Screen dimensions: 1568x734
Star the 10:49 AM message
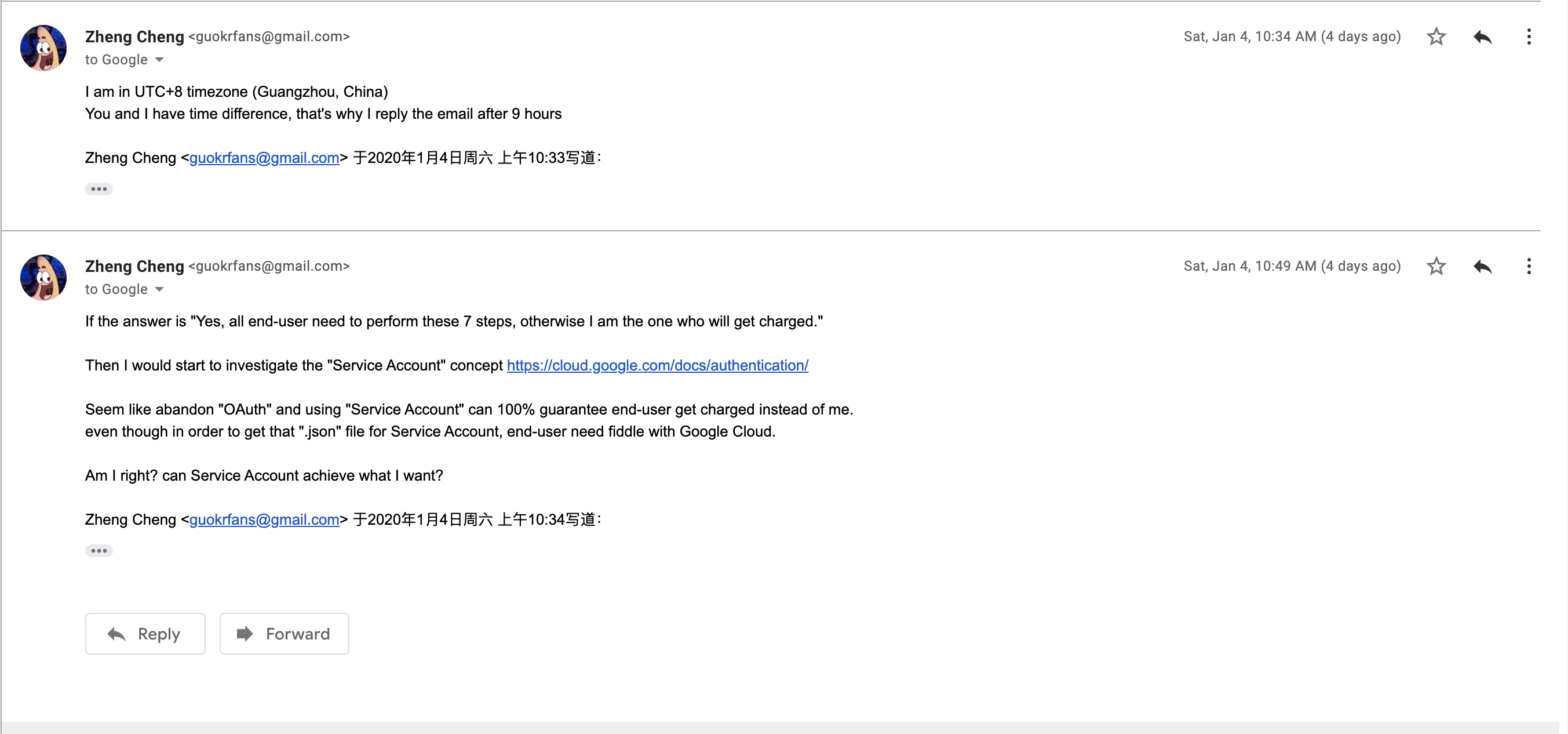pos(1436,266)
